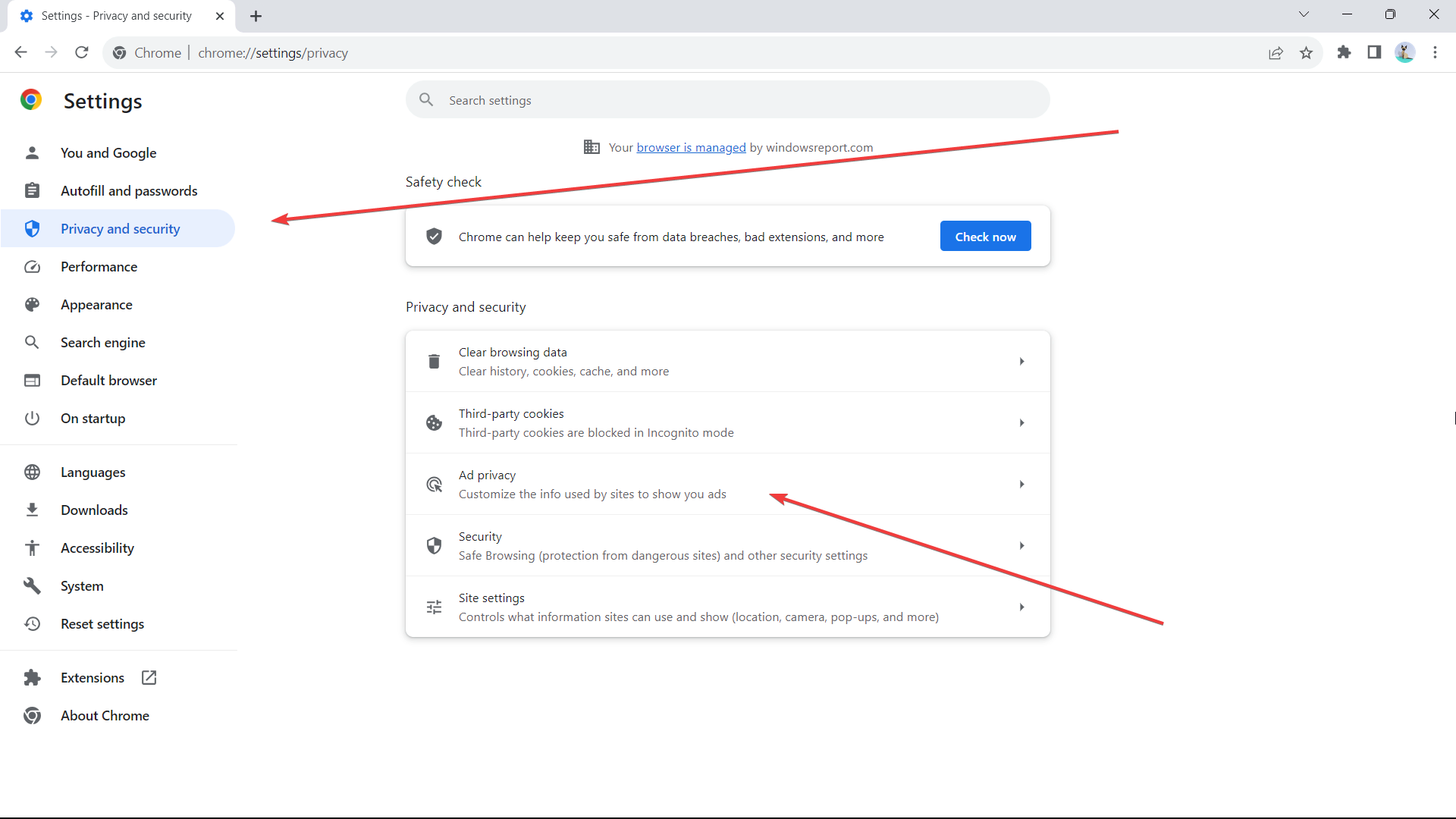
Task: Click the Downloads sidebar icon
Action: (32, 510)
